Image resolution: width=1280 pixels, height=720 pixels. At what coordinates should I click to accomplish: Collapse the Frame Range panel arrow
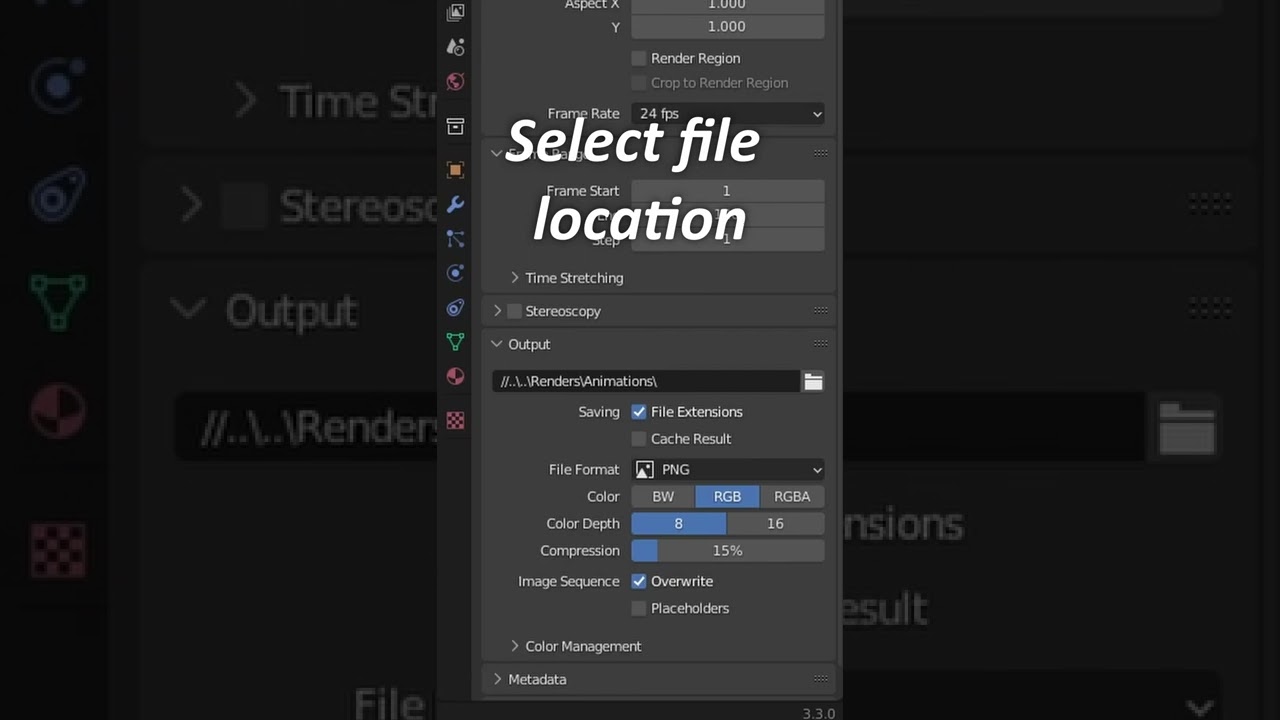click(497, 154)
